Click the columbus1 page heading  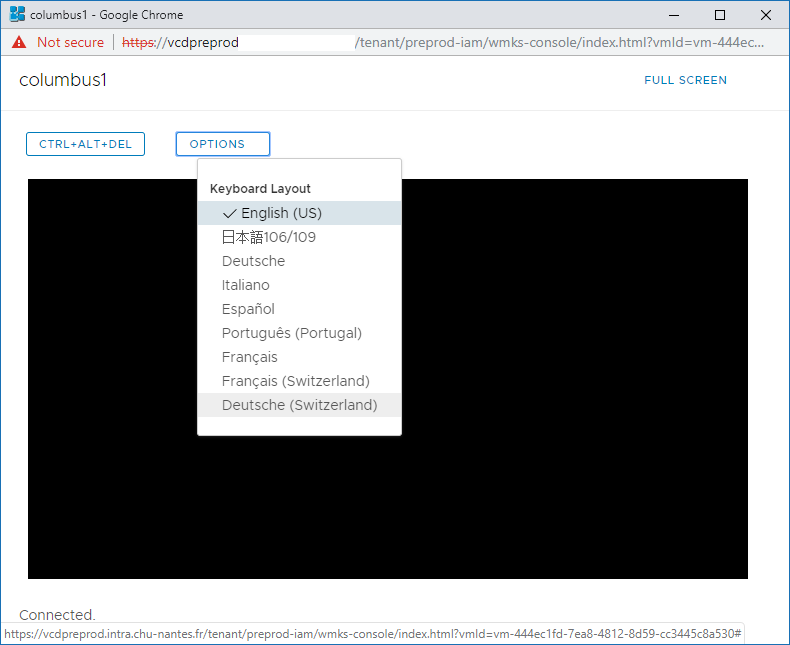(63, 80)
